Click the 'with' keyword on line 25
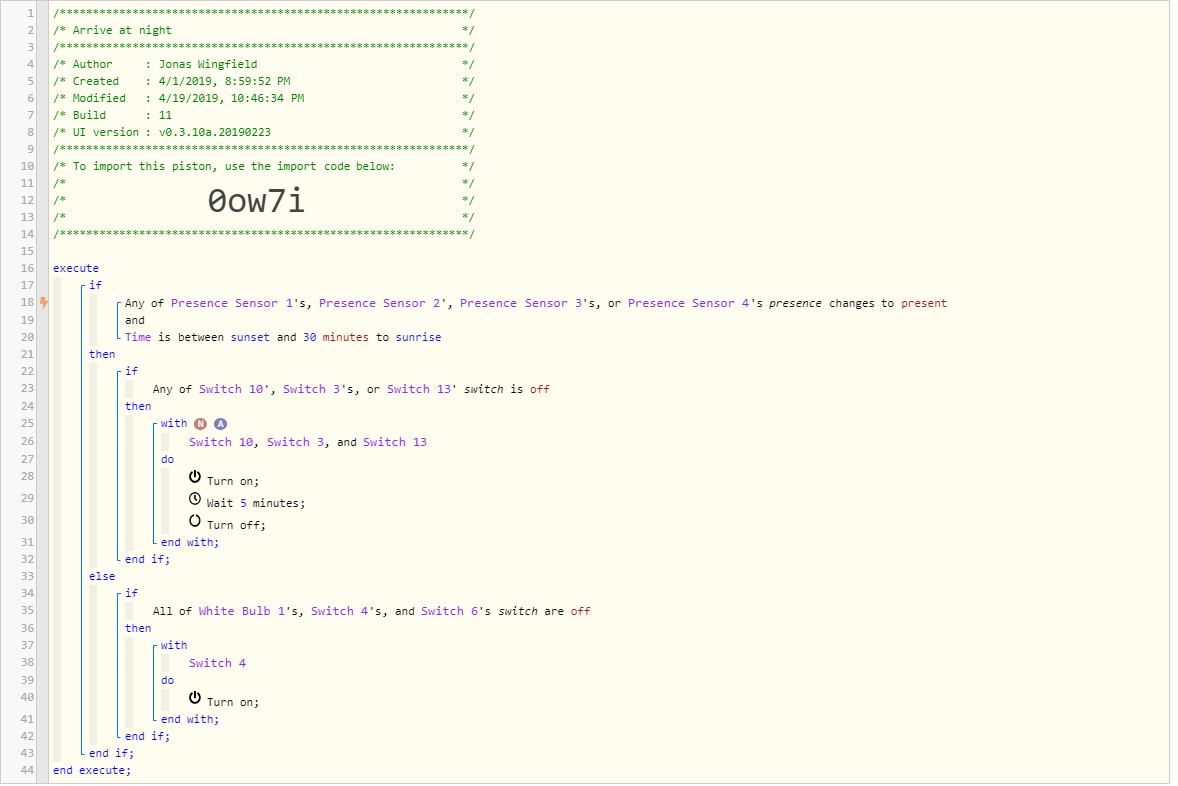The width and height of the screenshot is (1178, 786). (174, 424)
